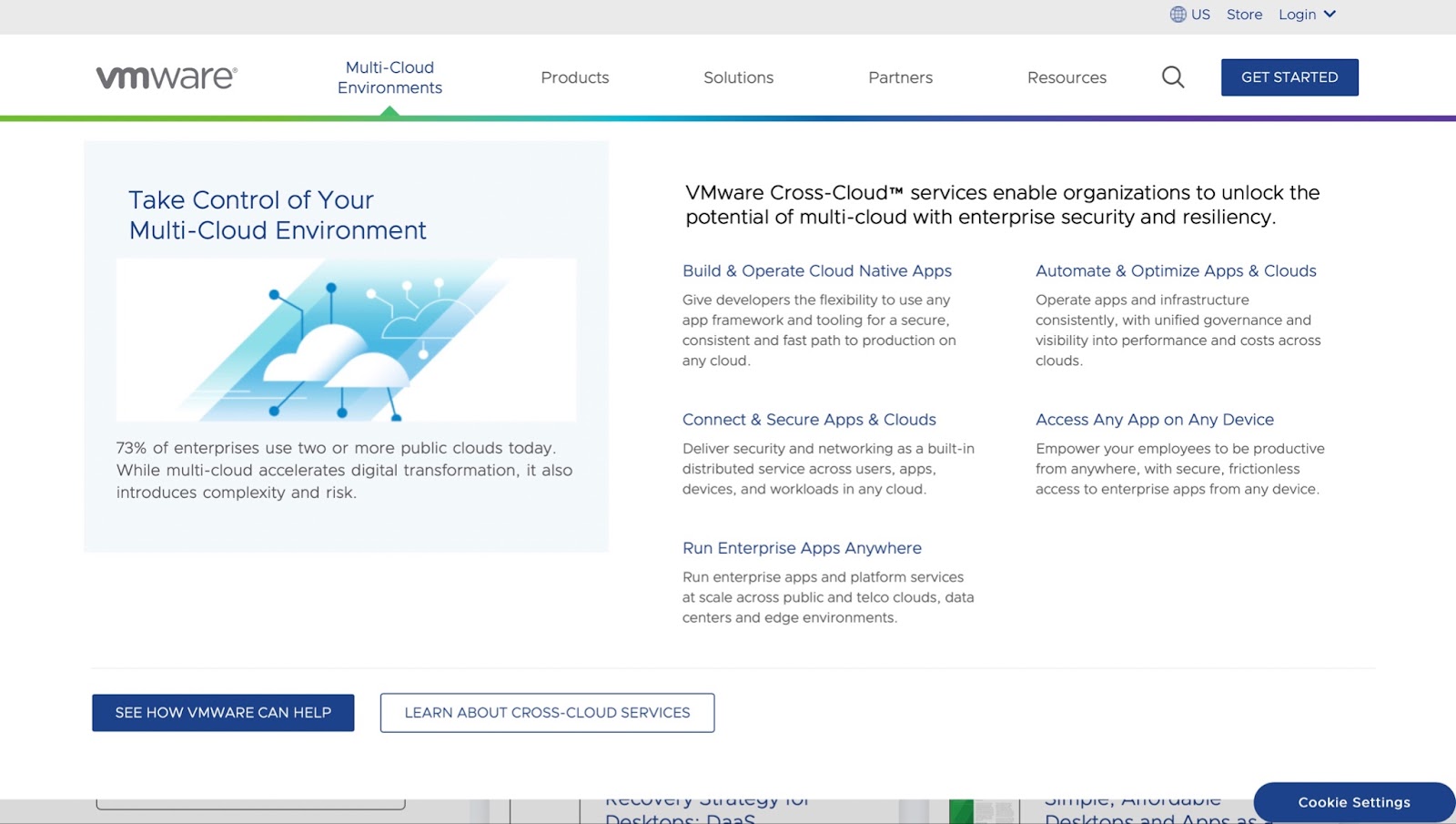Open the Partners menu
This screenshot has height=824, width=1456.
pyautogui.click(x=900, y=77)
